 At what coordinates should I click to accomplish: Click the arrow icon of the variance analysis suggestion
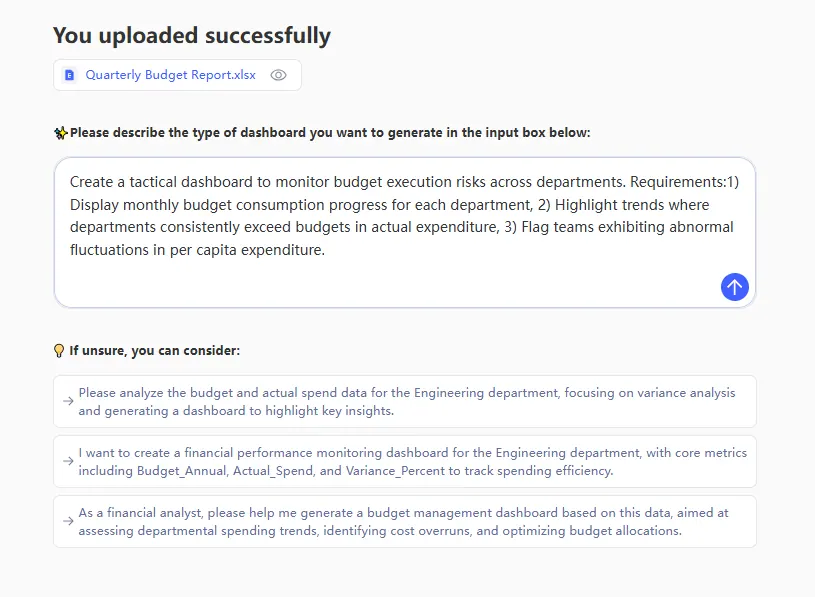(x=68, y=401)
